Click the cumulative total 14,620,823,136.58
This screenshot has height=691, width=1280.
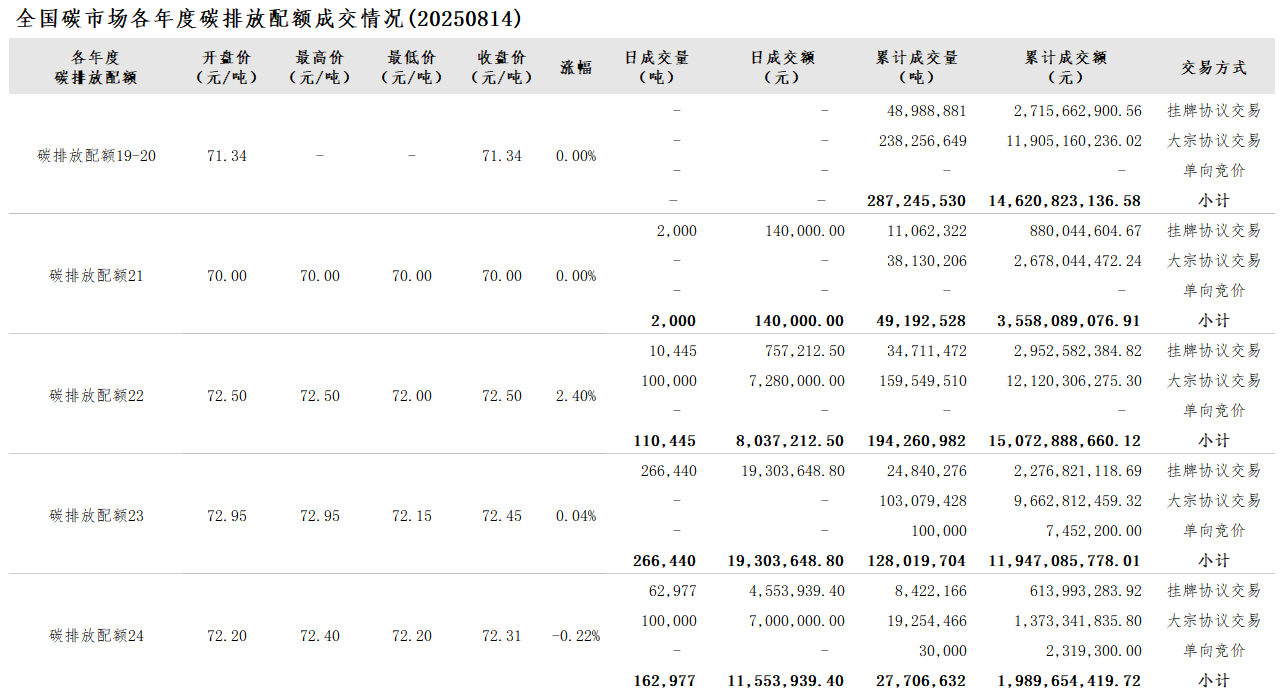click(x=1064, y=201)
